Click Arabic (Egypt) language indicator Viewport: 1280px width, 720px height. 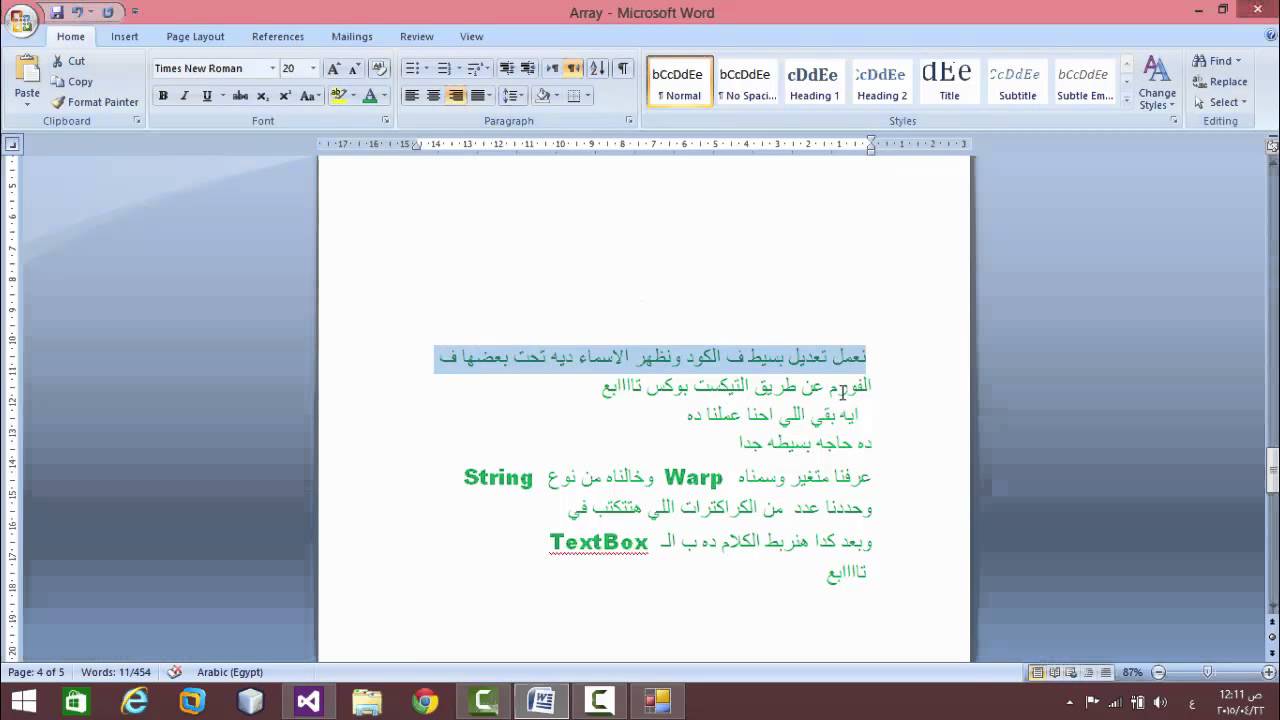click(230, 672)
